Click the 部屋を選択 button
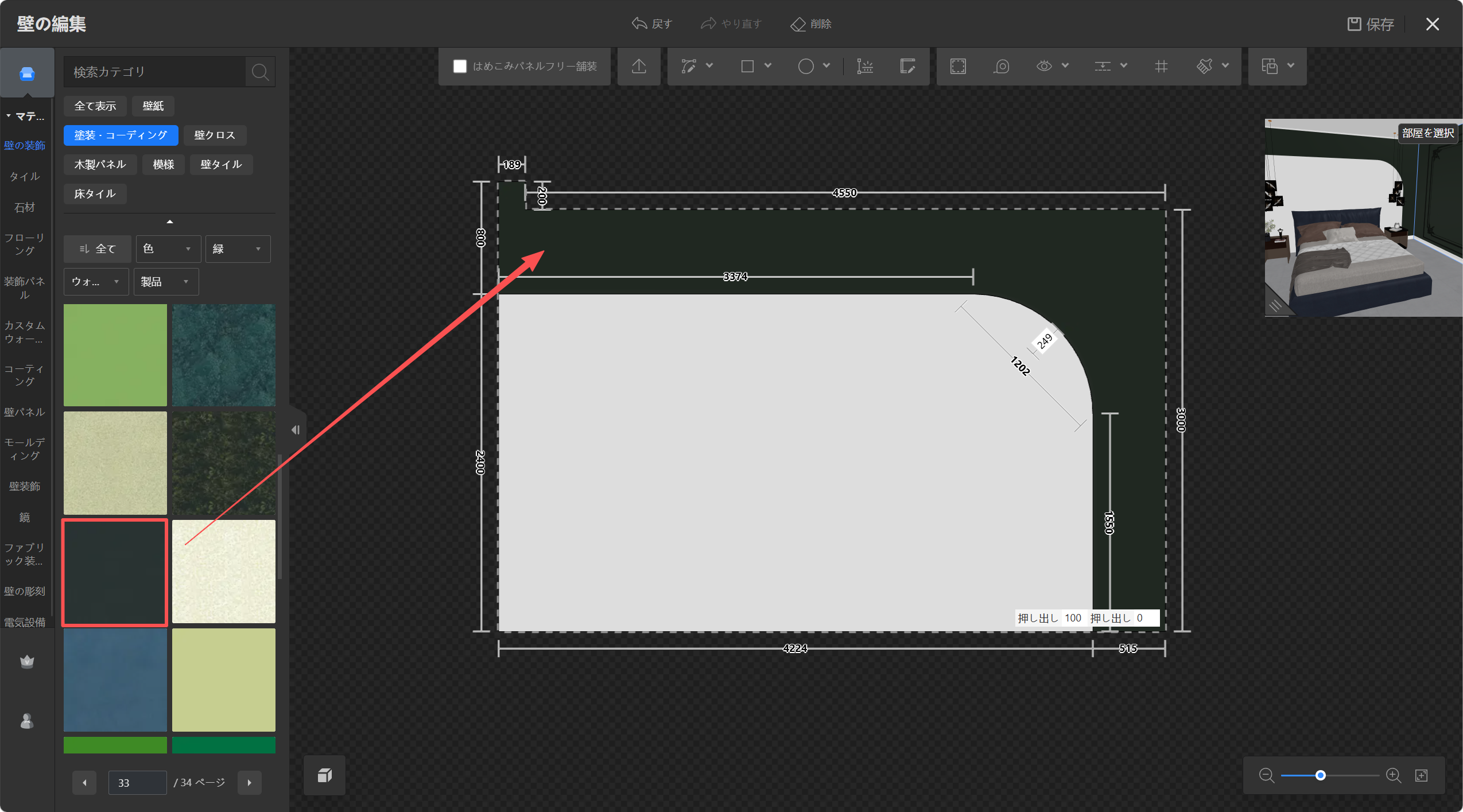Screen dimensions: 1463x812 [x=1428, y=133]
